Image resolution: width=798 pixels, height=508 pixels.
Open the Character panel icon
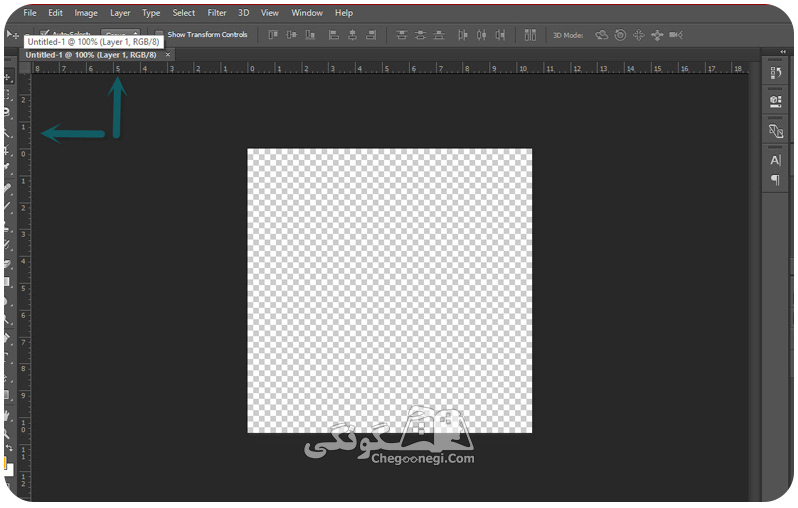coord(775,160)
